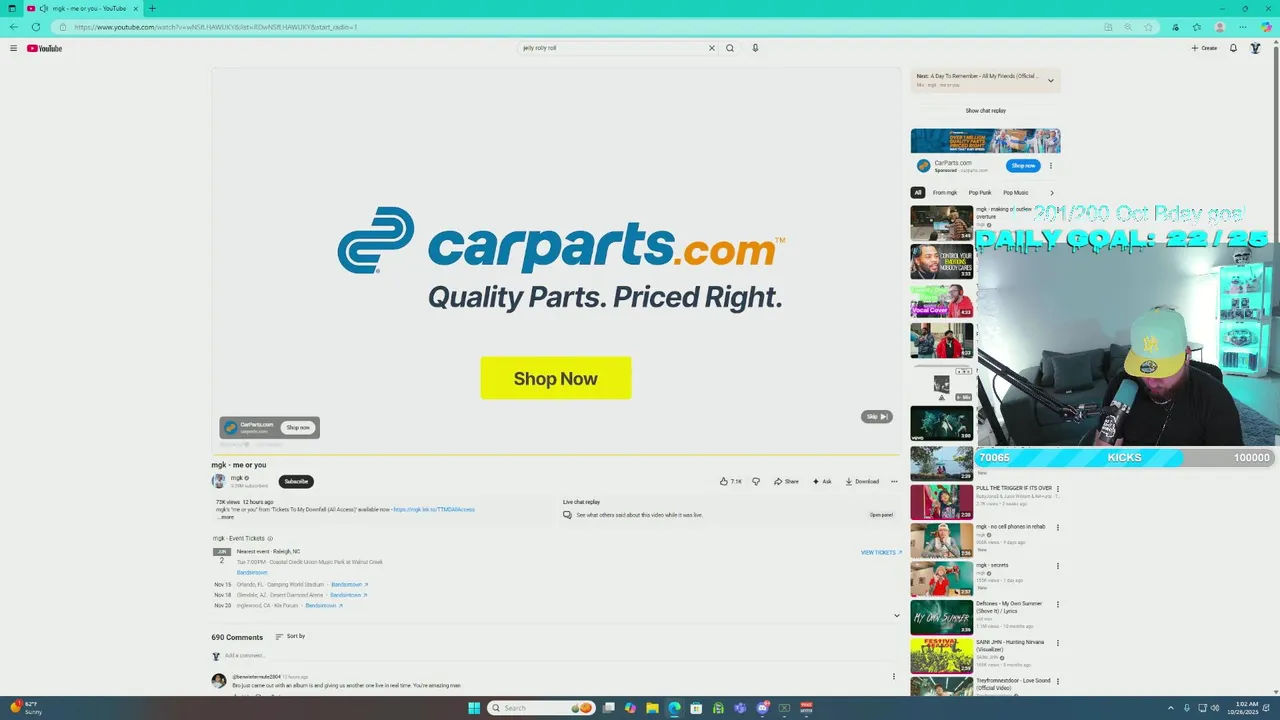Click the yellow ad progress bar

pos(555,455)
